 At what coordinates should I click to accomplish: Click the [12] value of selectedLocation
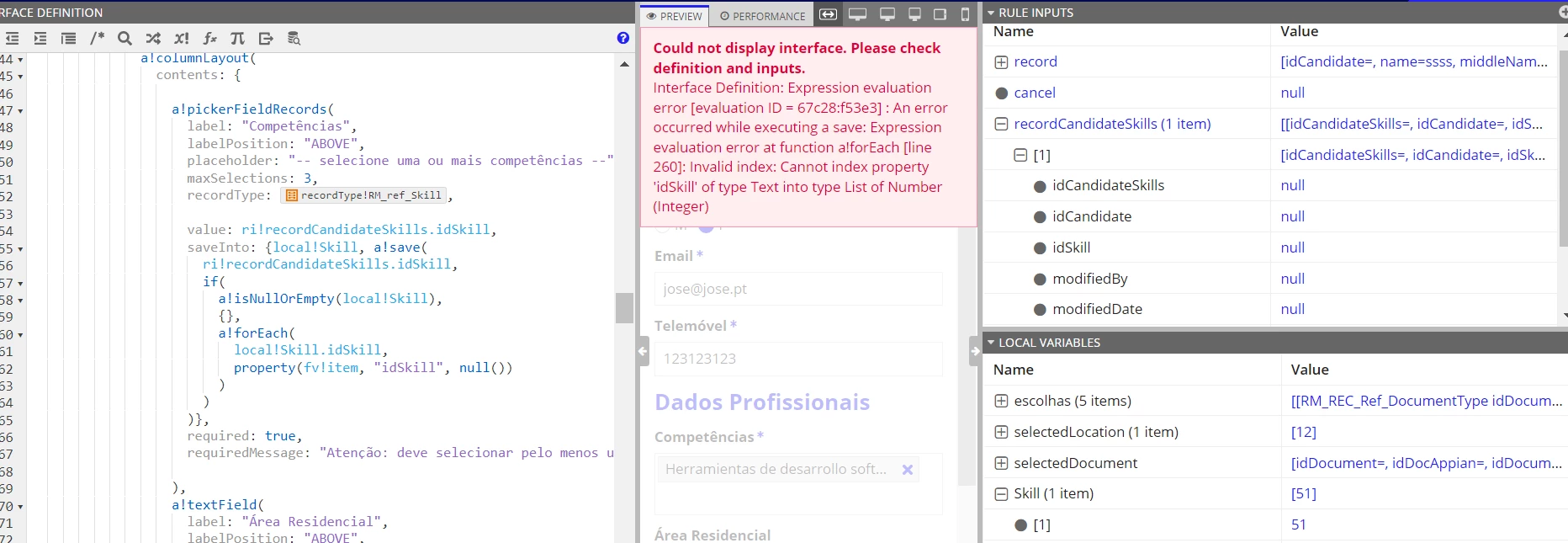(1304, 432)
